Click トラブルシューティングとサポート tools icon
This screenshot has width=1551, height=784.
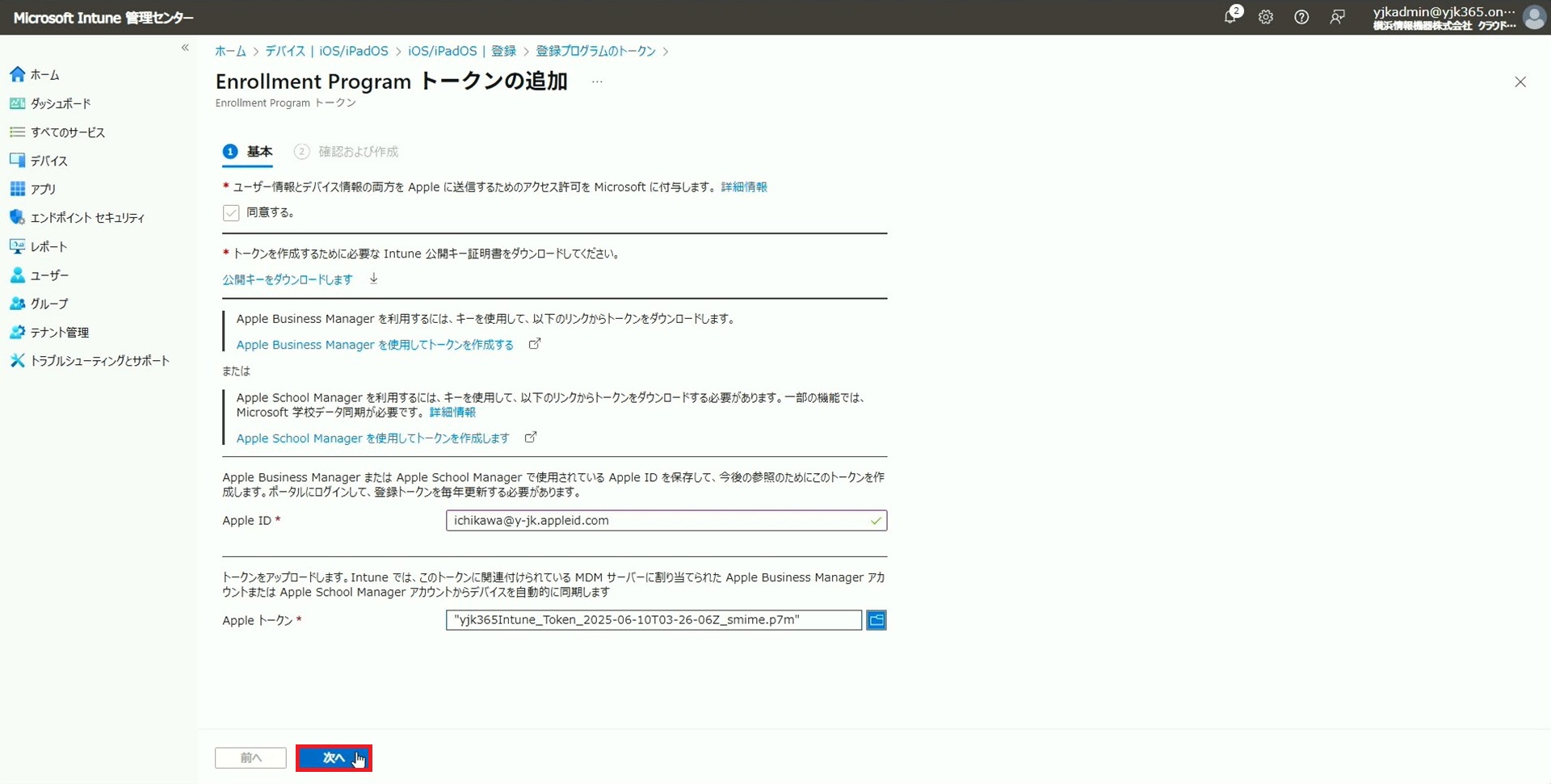[18, 360]
